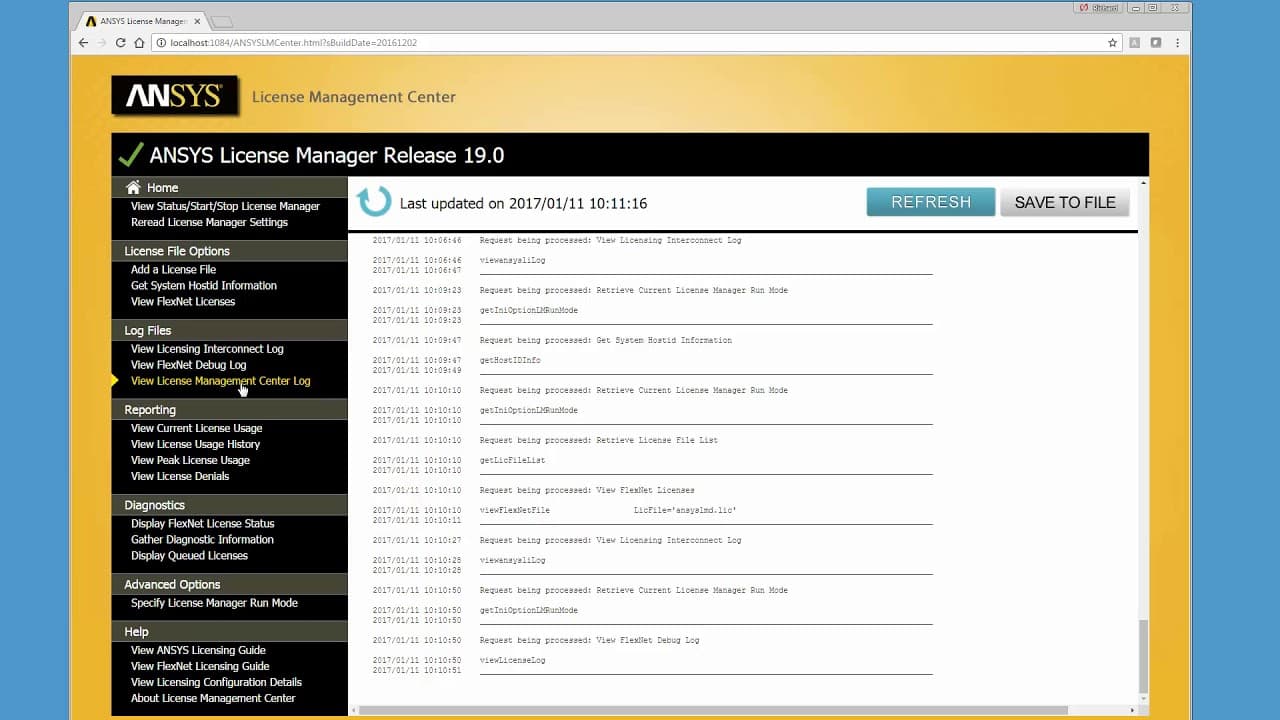Click log line 'Request being processed: Get System Hostid Information'
The image size is (1280, 720).
(x=605, y=340)
